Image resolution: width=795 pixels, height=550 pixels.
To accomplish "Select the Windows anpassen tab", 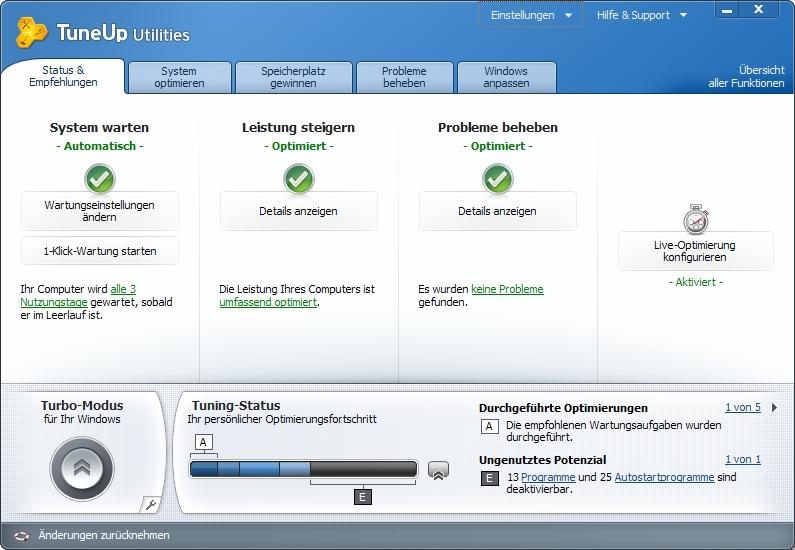I will pos(507,78).
